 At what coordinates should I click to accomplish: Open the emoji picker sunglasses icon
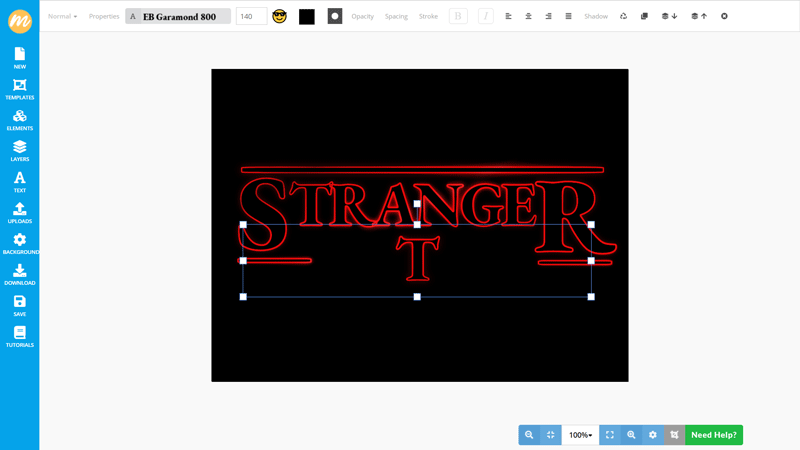[x=280, y=16]
